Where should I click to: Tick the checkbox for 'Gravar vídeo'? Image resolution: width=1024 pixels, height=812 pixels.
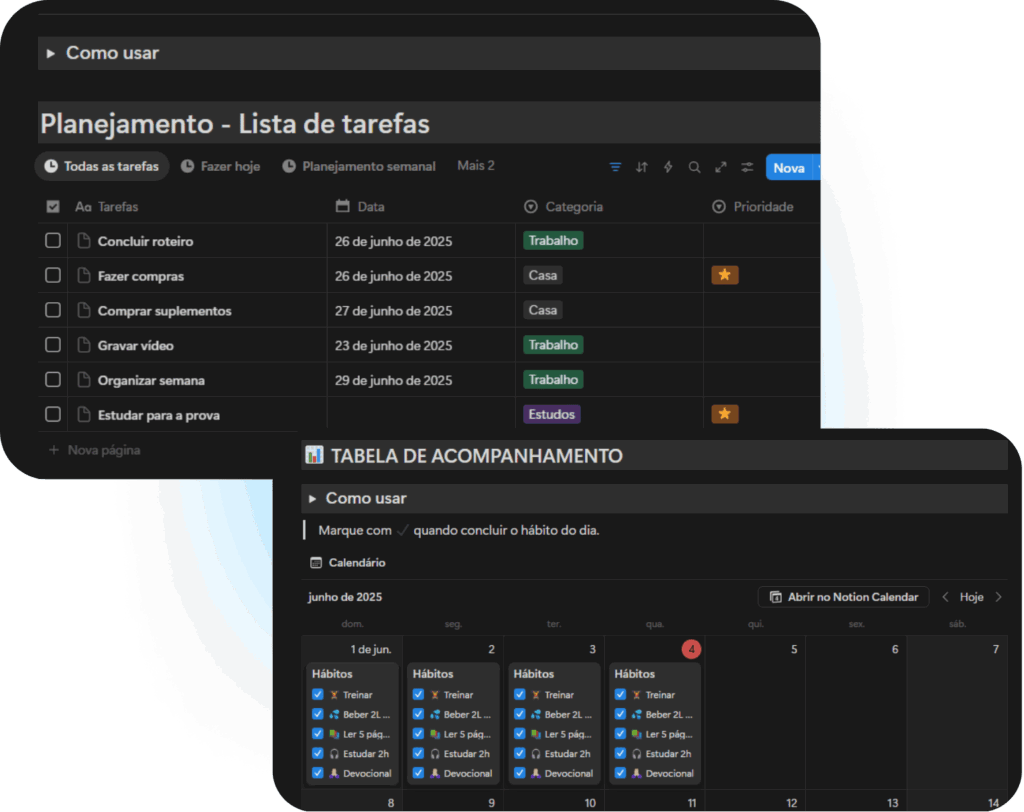click(53, 345)
